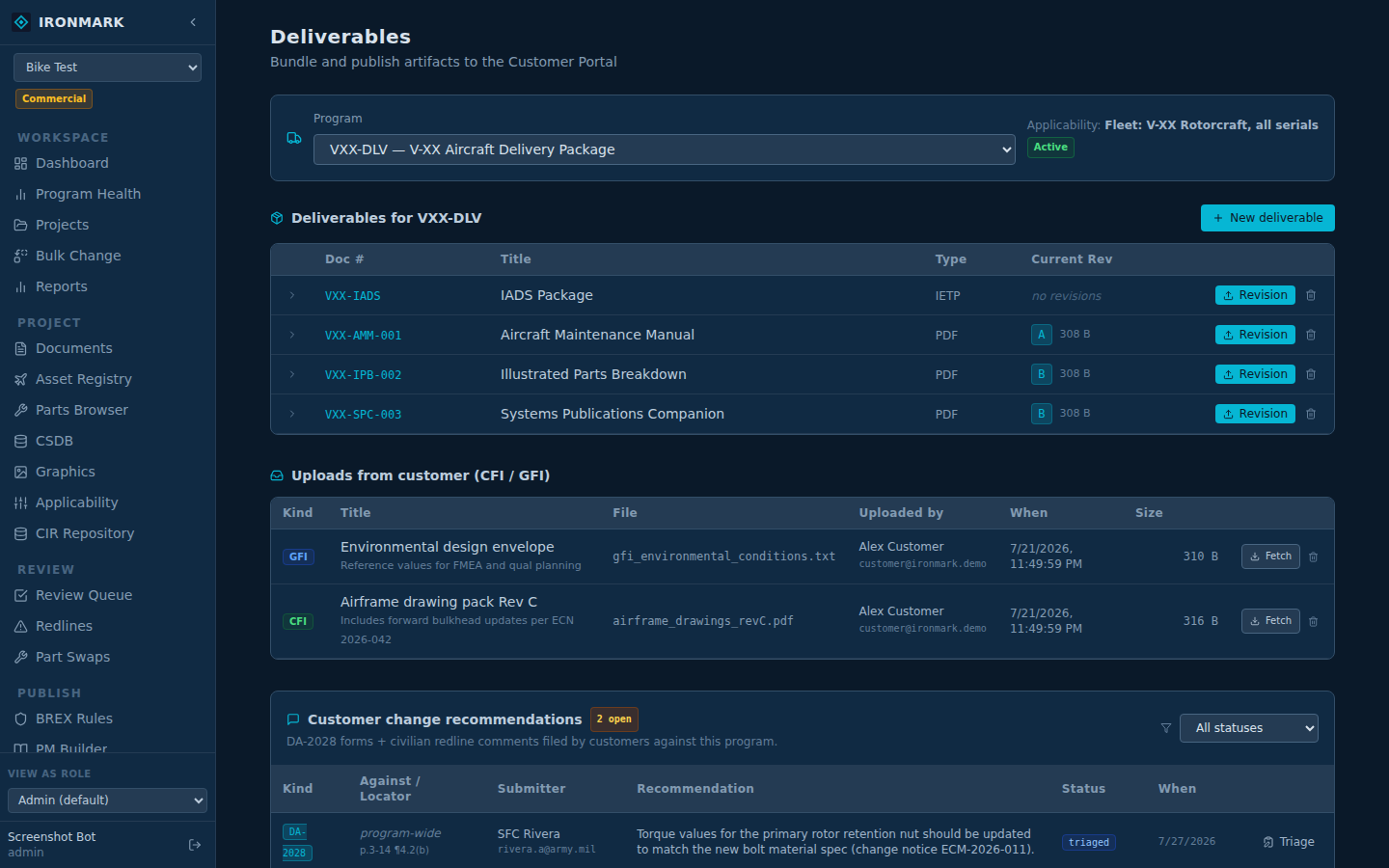This screenshot has width=1389, height=868.
Task: Upload a revision for Aircraft Maintenance Manual
Action: [1255, 335]
